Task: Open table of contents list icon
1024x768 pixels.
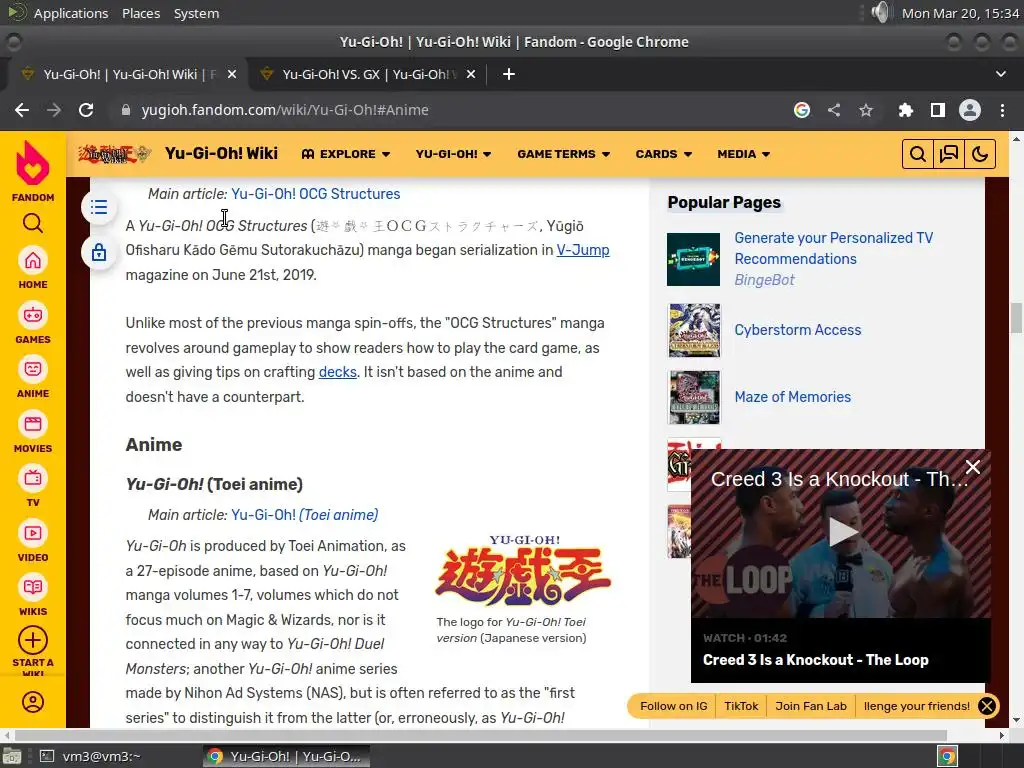Action: [x=99, y=208]
